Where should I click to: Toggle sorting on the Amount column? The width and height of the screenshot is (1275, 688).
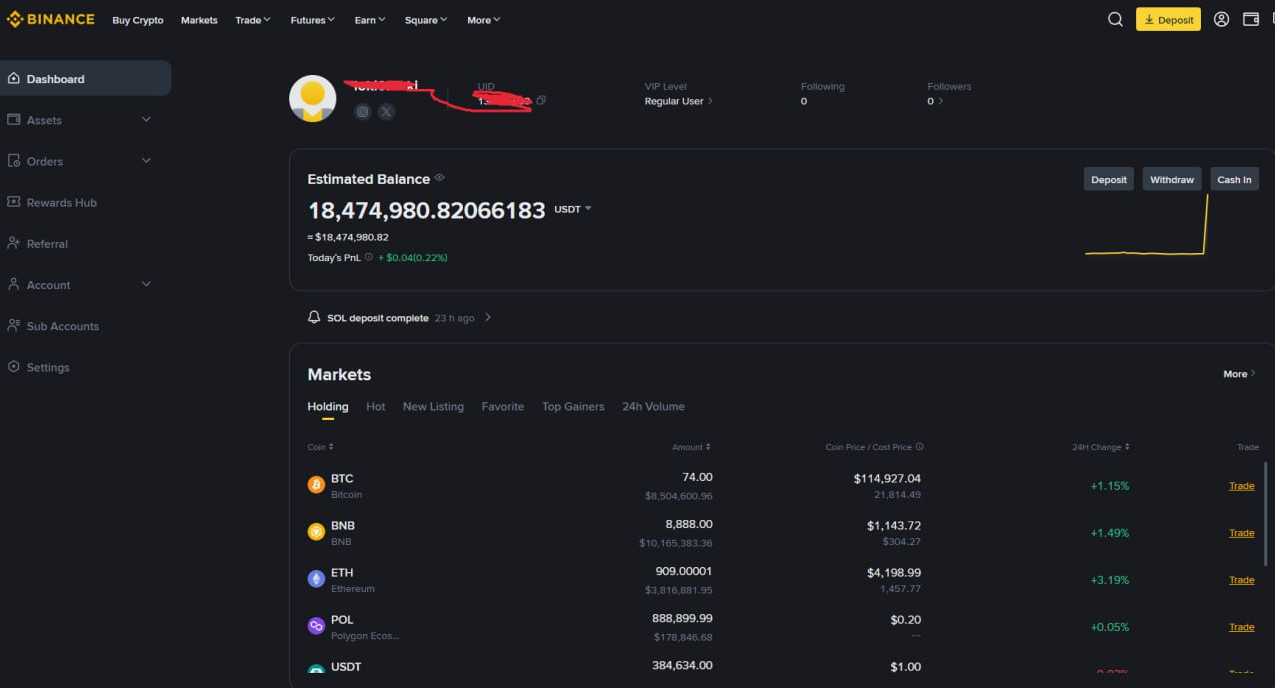(x=706, y=447)
